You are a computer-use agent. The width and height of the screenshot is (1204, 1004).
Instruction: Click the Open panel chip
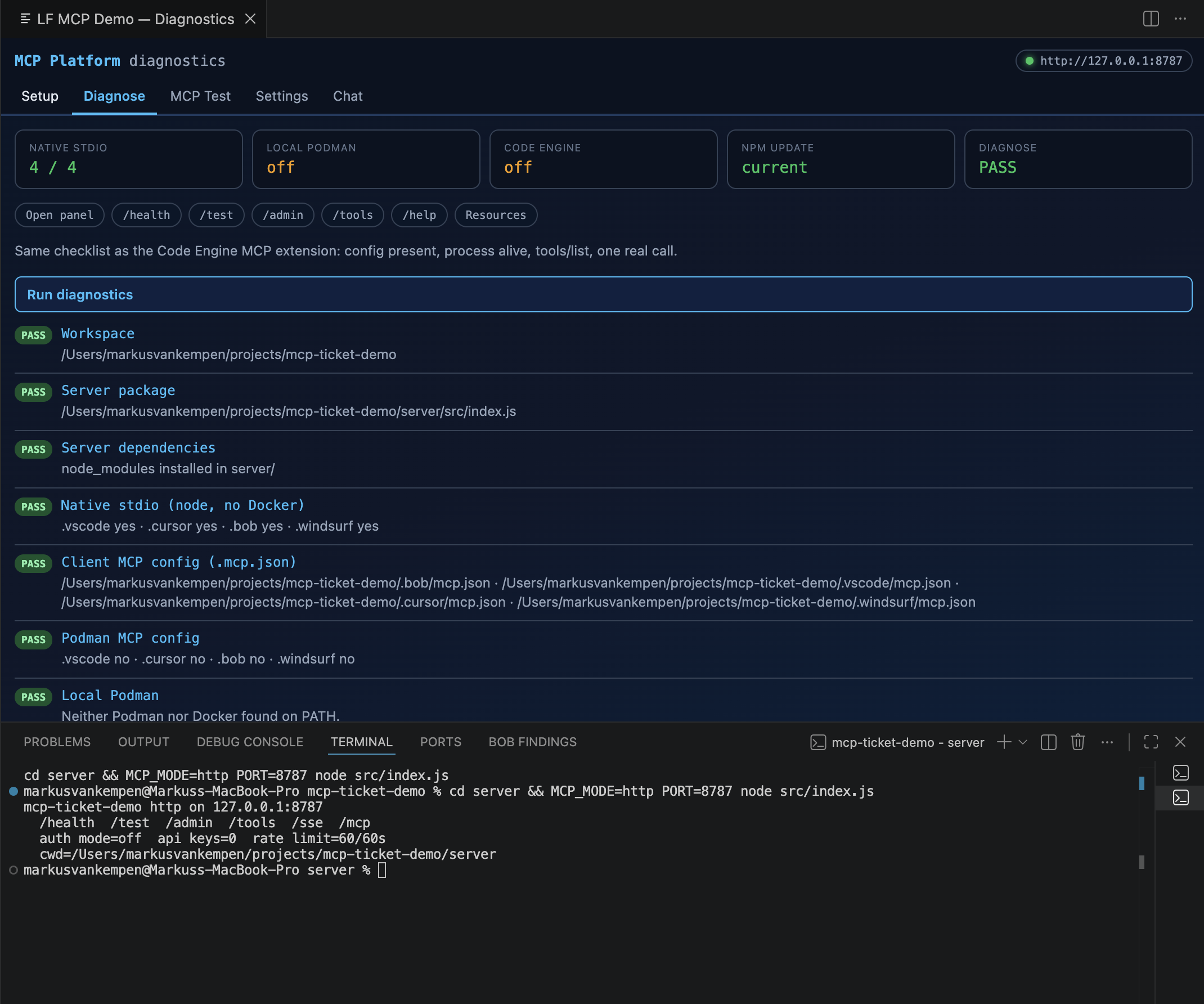(60, 215)
